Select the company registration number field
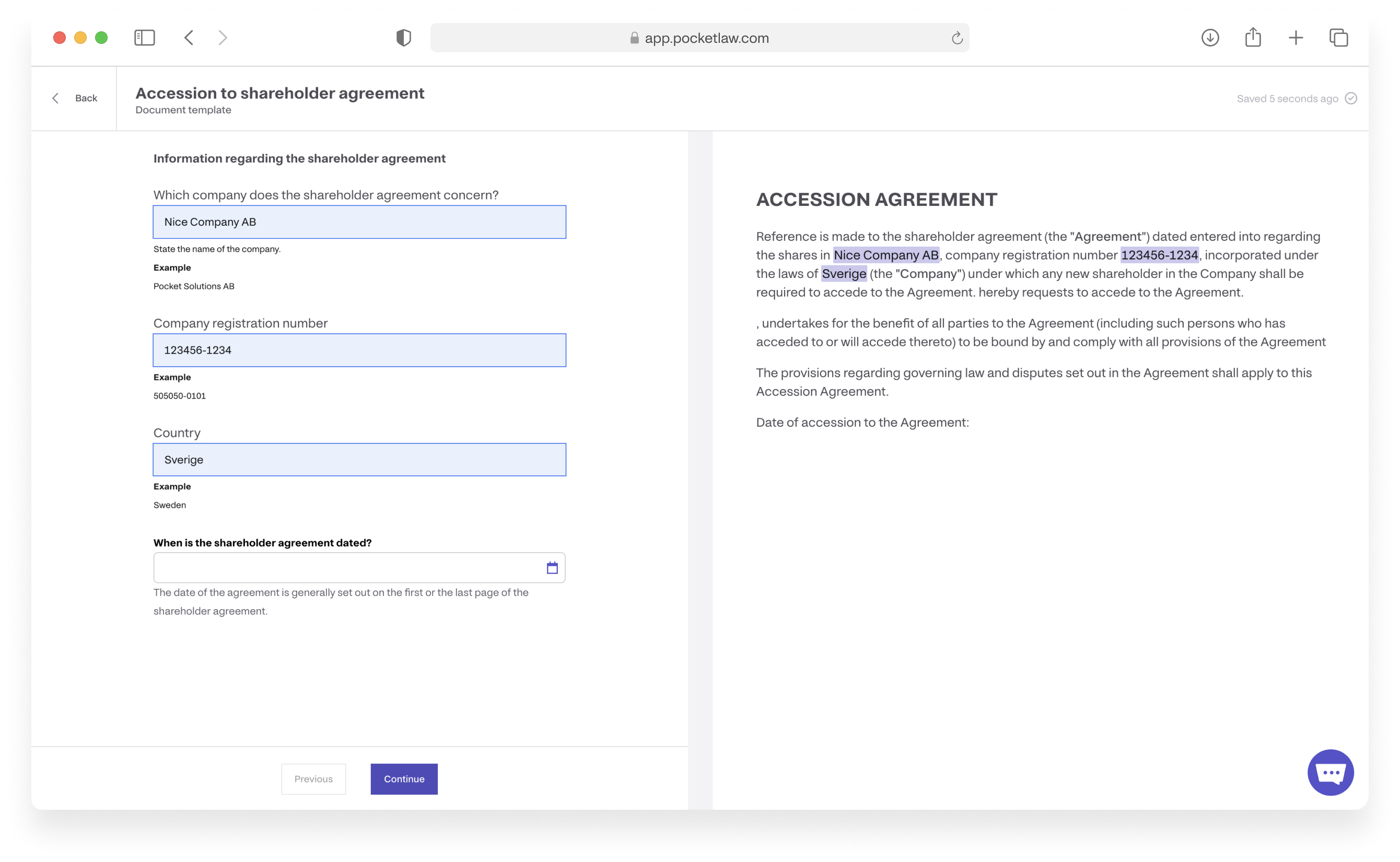The image size is (1400, 862). pos(360,350)
